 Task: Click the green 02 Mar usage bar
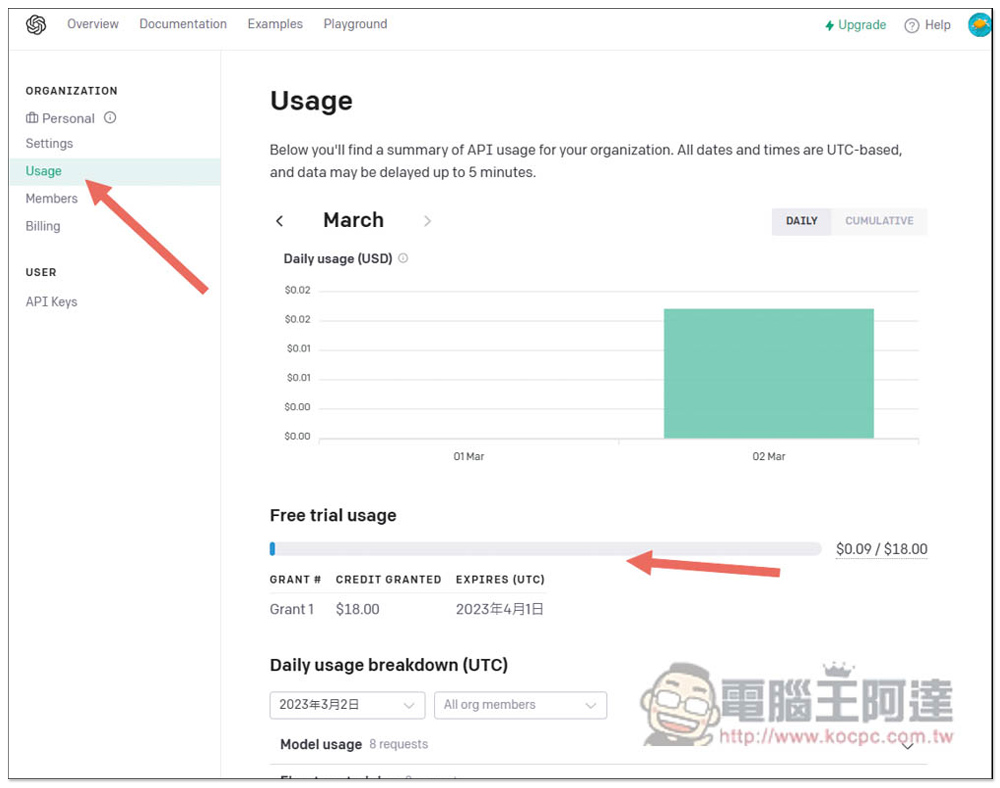pos(768,374)
